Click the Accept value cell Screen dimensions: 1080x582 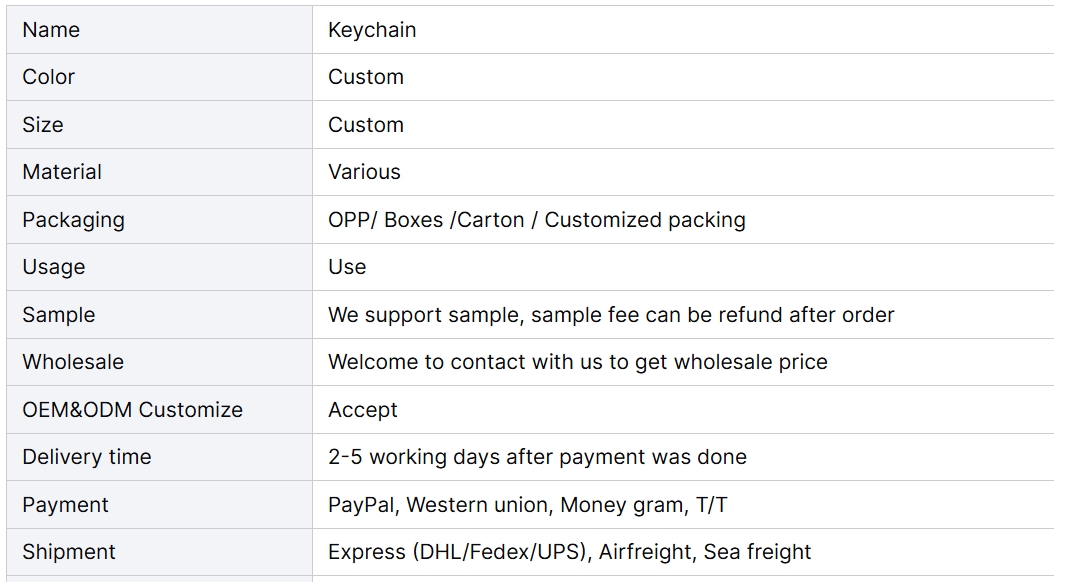[x=683, y=410]
